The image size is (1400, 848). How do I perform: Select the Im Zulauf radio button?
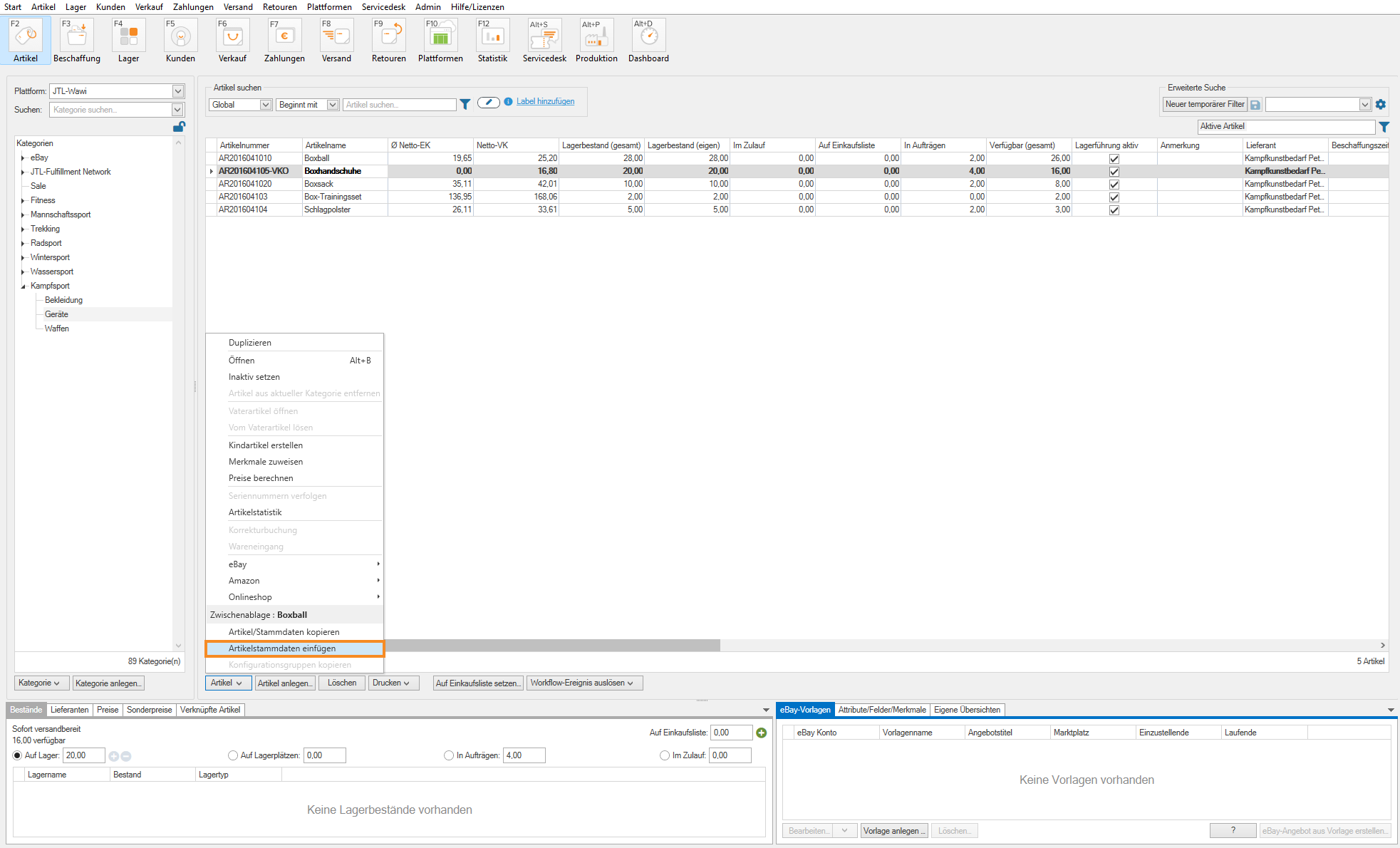pyautogui.click(x=665, y=755)
